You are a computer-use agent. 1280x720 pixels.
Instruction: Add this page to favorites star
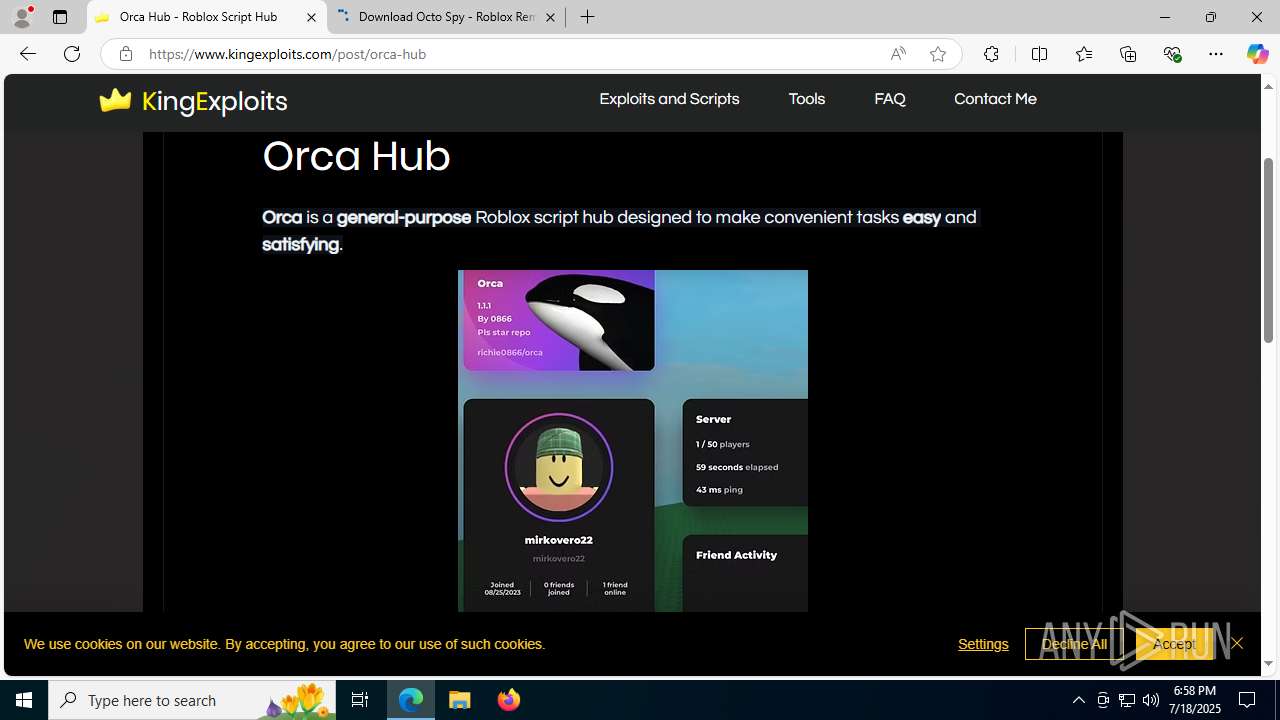coord(937,54)
